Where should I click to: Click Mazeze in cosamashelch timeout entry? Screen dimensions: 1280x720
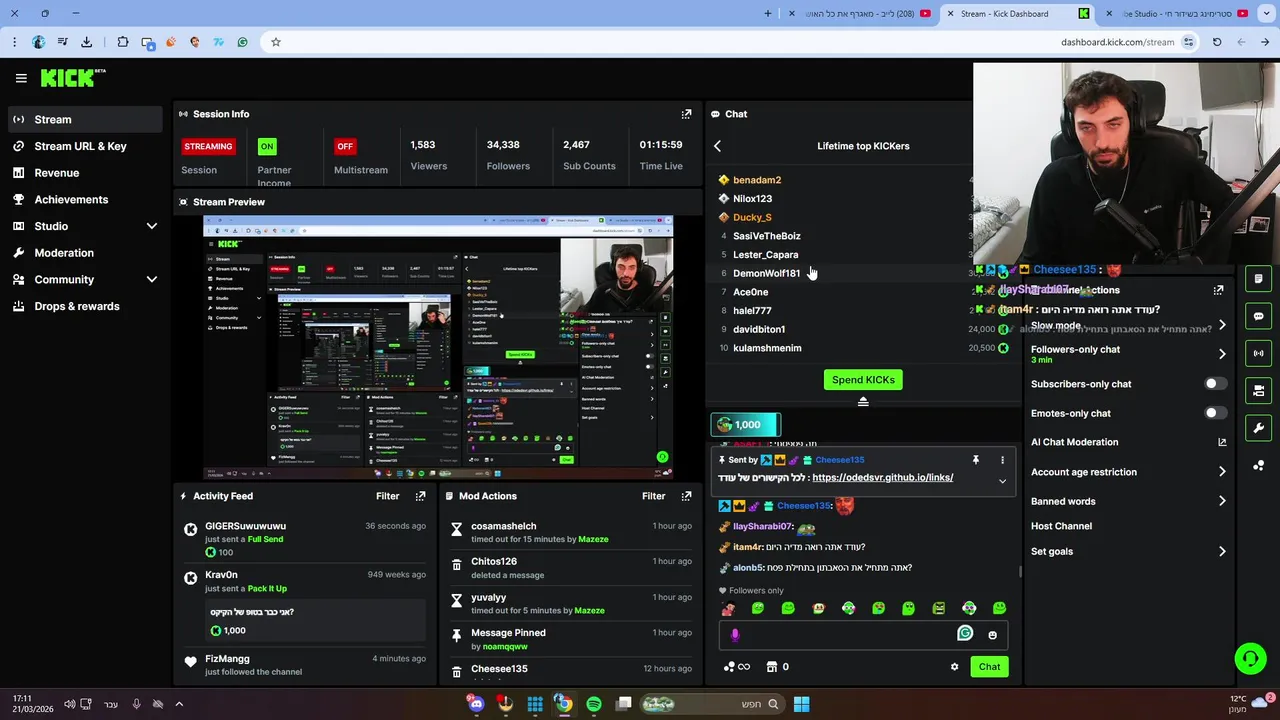pyautogui.click(x=593, y=539)
